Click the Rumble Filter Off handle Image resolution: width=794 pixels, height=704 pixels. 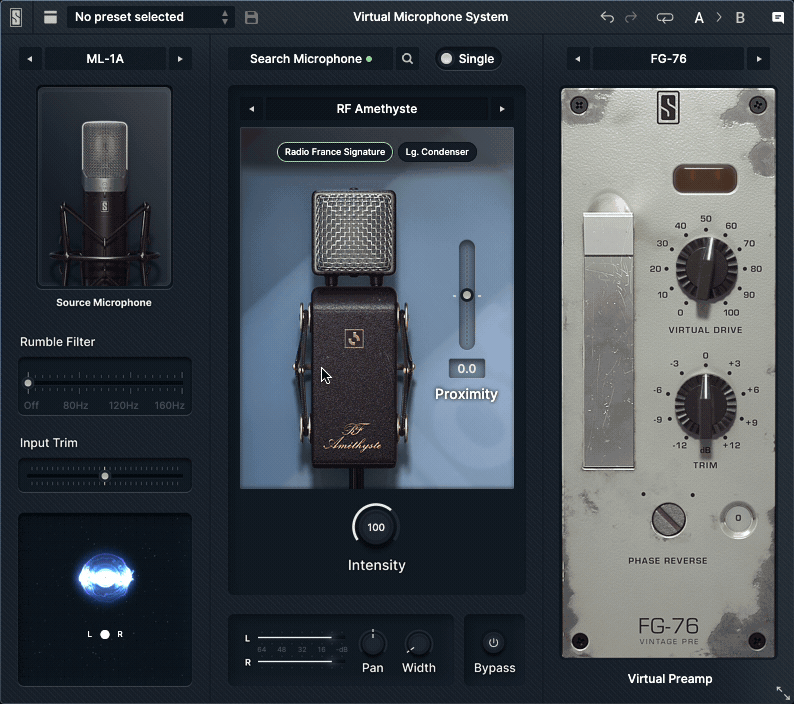(x=28, y=383)
